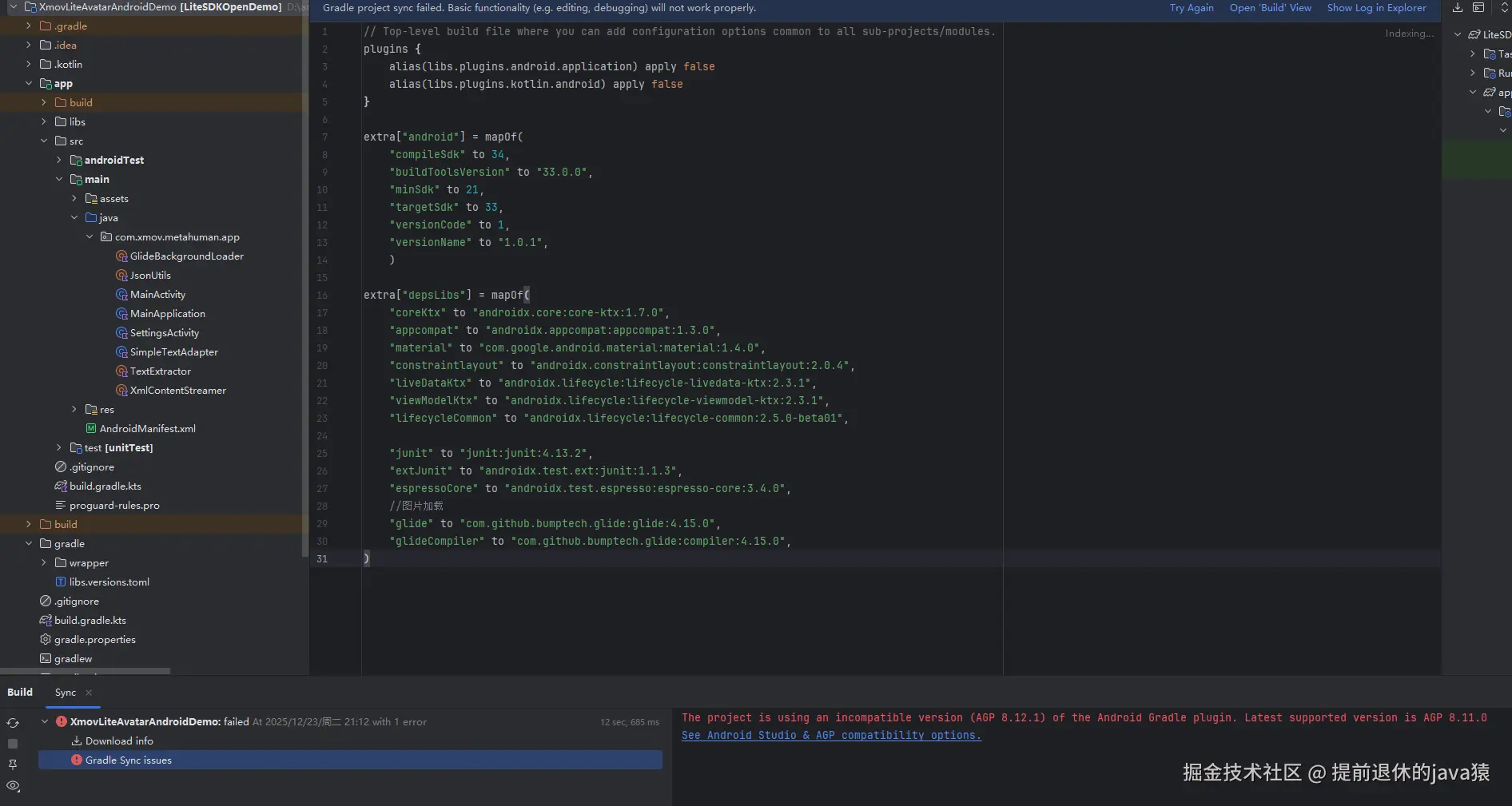Switch to the Sync tab

click(66, 693)
